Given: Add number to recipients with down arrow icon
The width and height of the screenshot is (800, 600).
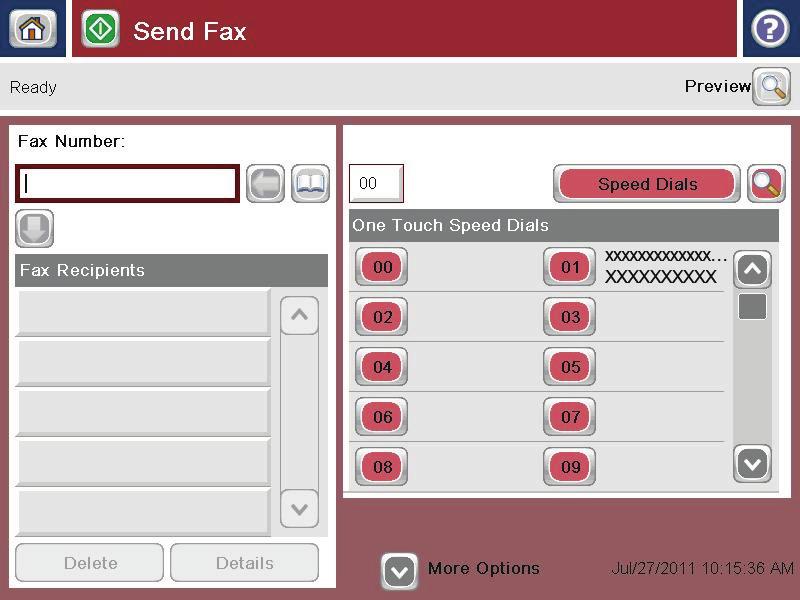Looking at the screenshot, I should click(x=34, y=228).
